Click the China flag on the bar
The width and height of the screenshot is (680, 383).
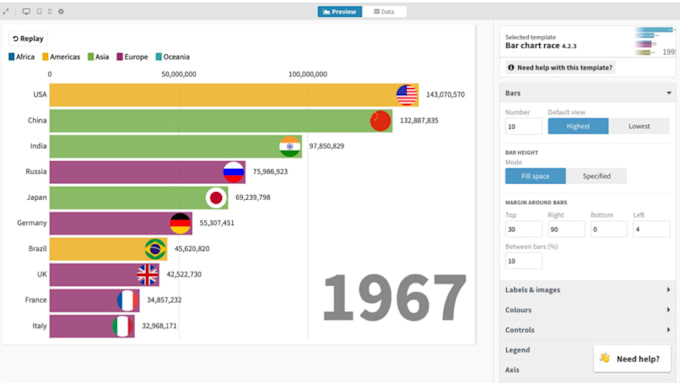point(380,121)
